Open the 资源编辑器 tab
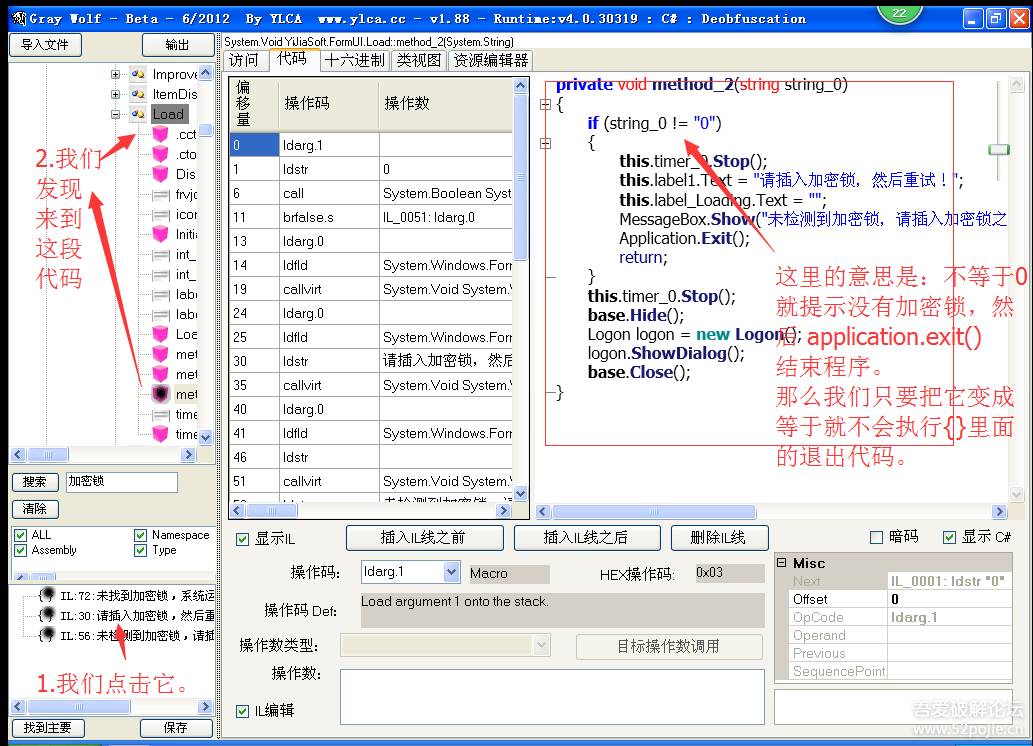Viewport: 1033px width, 746px height. (x=490, y=60)
